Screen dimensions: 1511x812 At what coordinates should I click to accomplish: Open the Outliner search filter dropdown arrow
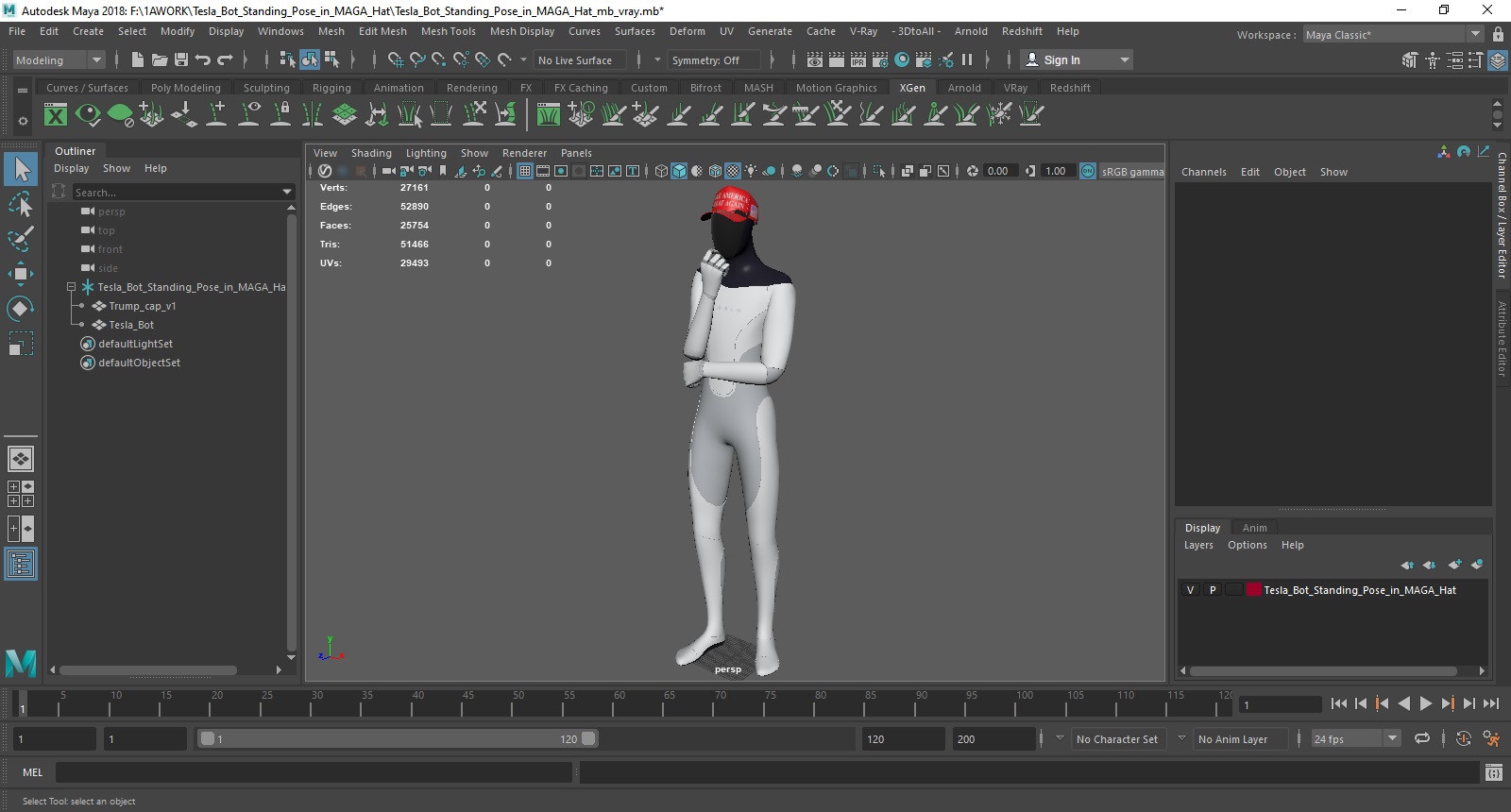pos(287,192)
